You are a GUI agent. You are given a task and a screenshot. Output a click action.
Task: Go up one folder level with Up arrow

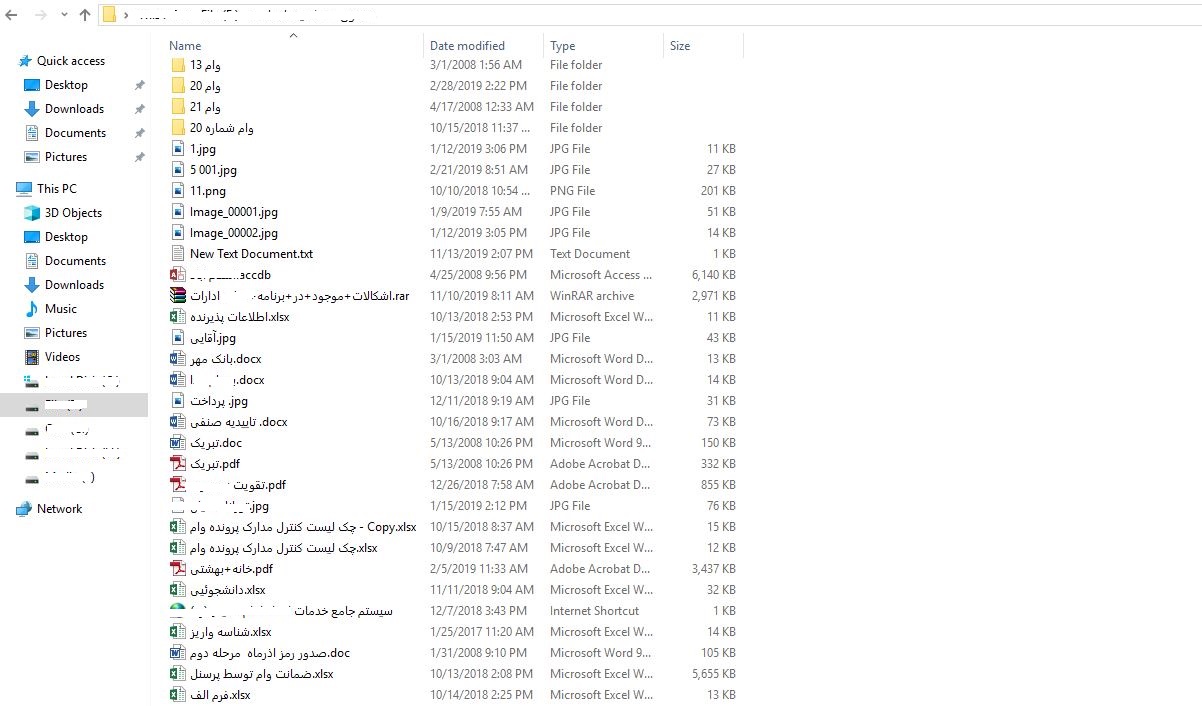84,15
